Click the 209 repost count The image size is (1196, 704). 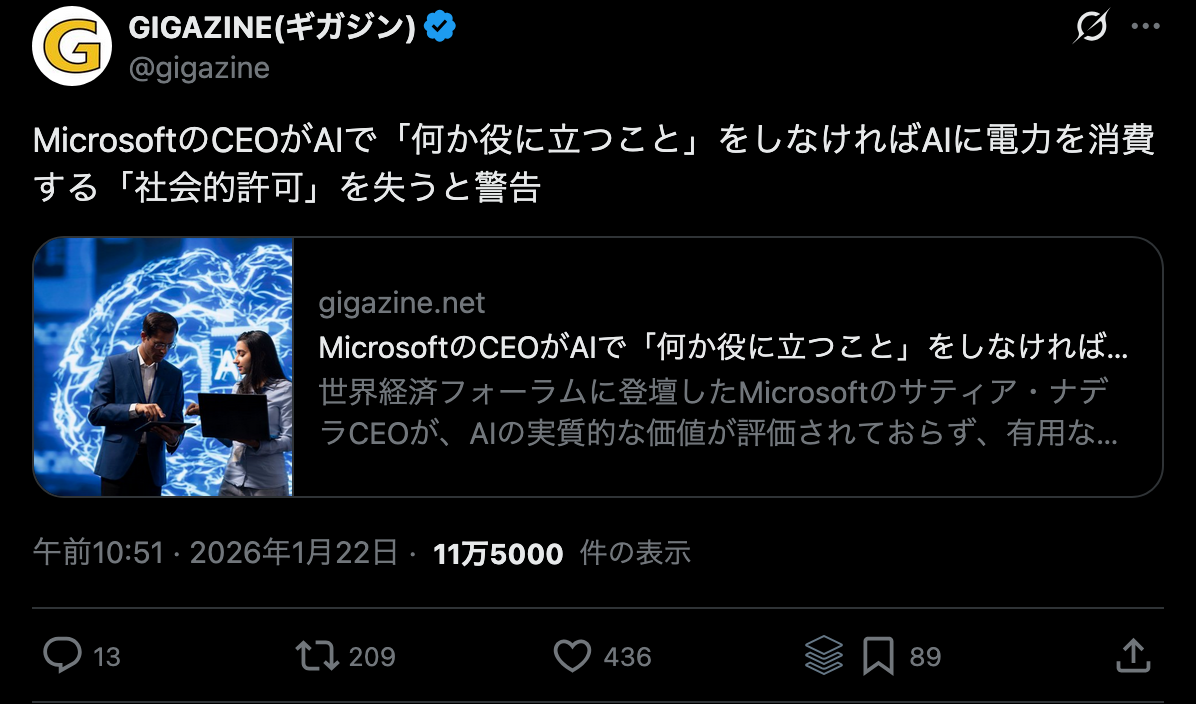click(x=372, y=657)
